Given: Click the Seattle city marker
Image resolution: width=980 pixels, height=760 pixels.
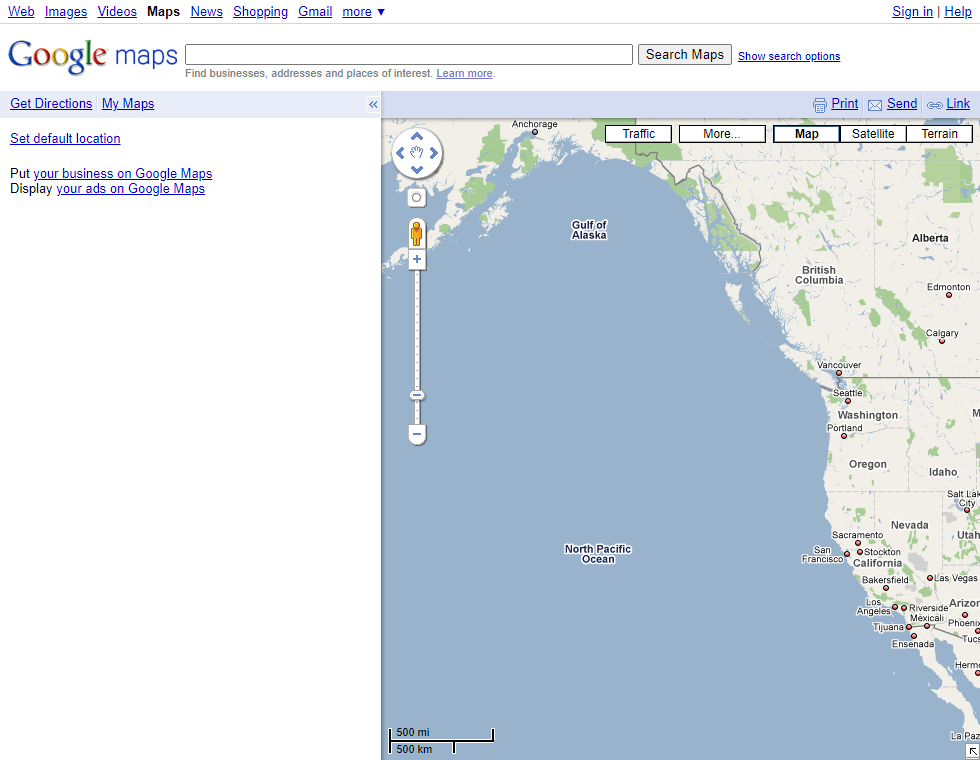Looking at the screenshot, I should tap(848, 401).
